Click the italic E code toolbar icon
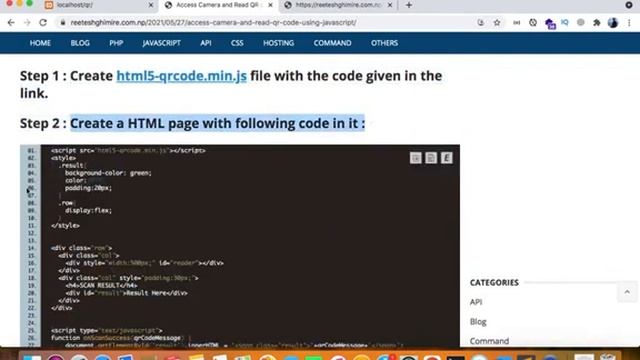Image resolution: width=640 pixels, height=360 pixels. [x=447, y=158]
